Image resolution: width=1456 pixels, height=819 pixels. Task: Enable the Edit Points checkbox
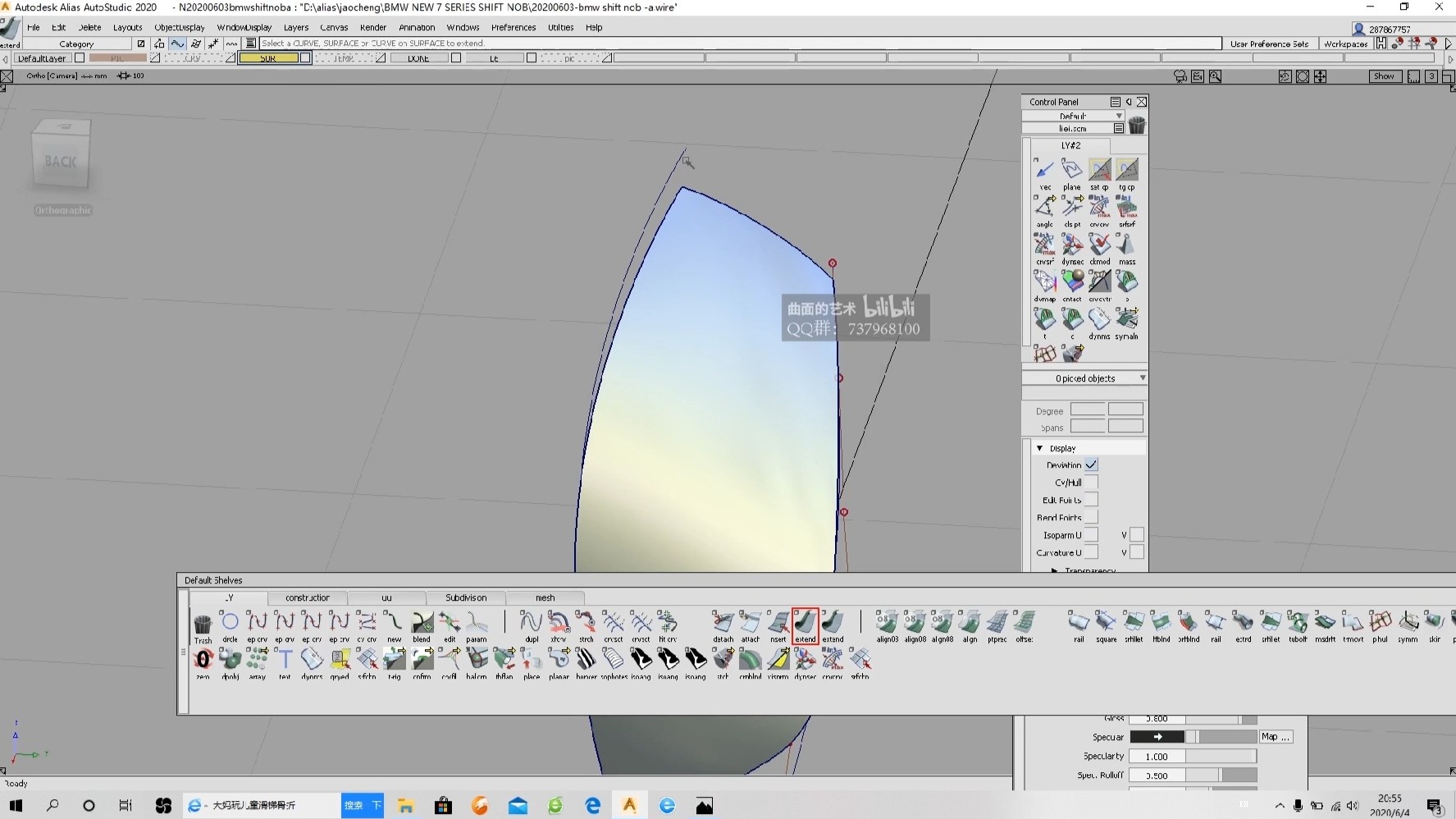pyautogui.click(x=1091, y=500)
